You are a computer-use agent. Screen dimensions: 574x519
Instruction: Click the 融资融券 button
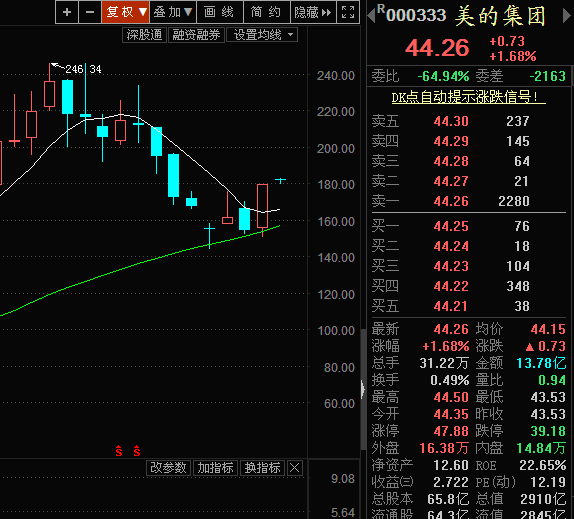point(196,35)
